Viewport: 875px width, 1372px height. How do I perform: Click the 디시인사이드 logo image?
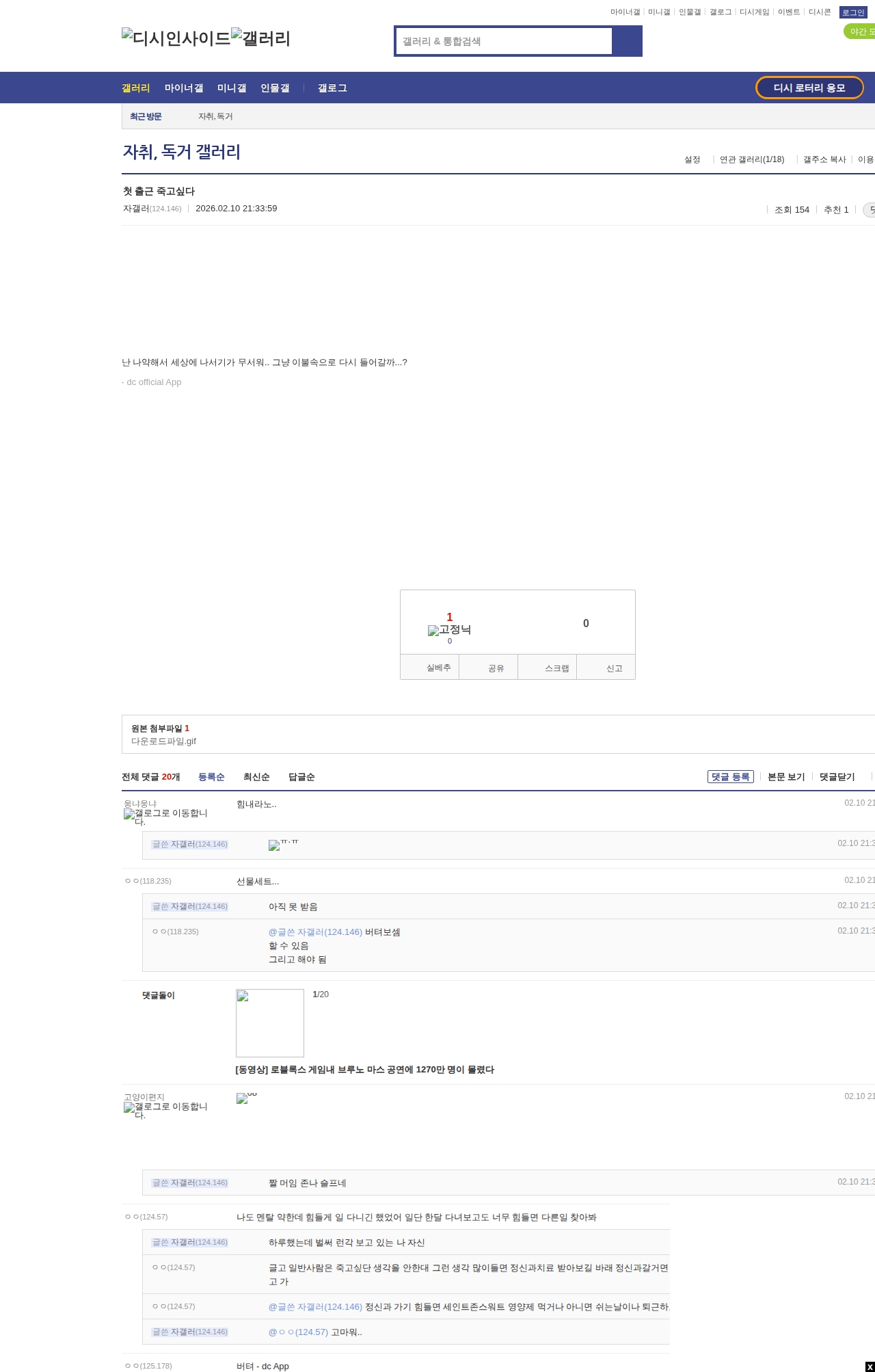(176, 38)
